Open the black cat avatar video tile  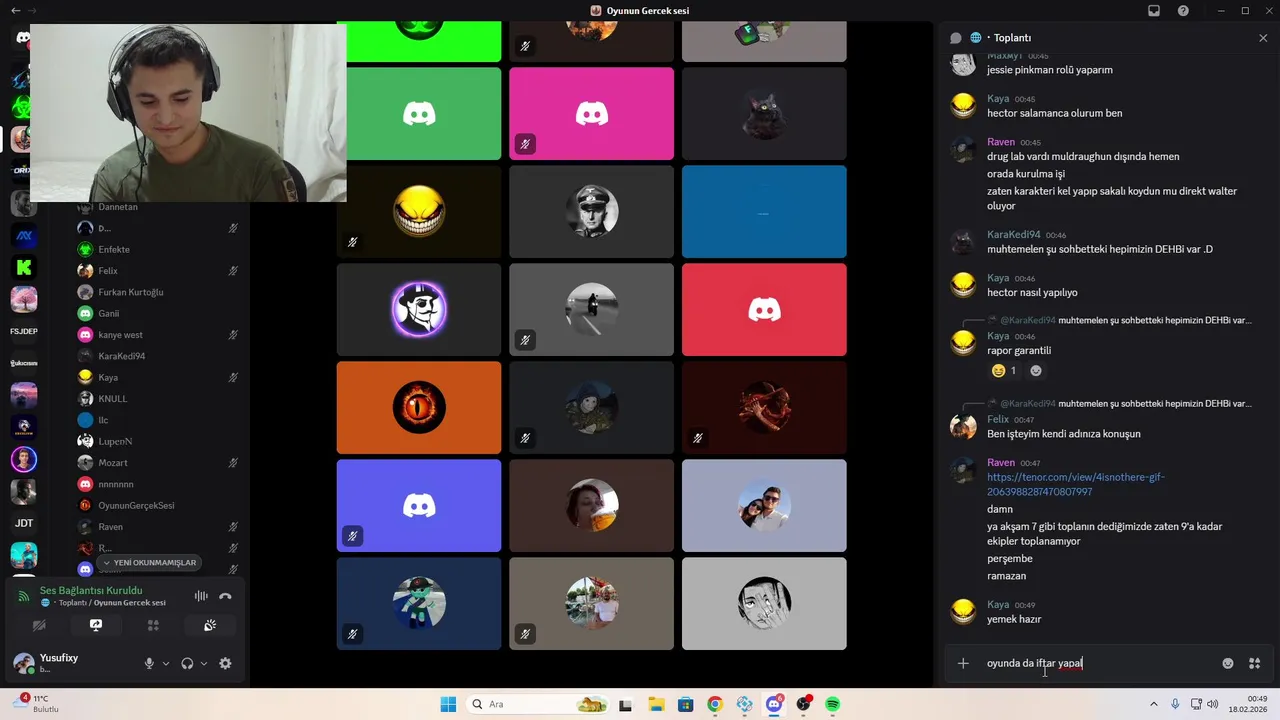[x=764, y=113]
